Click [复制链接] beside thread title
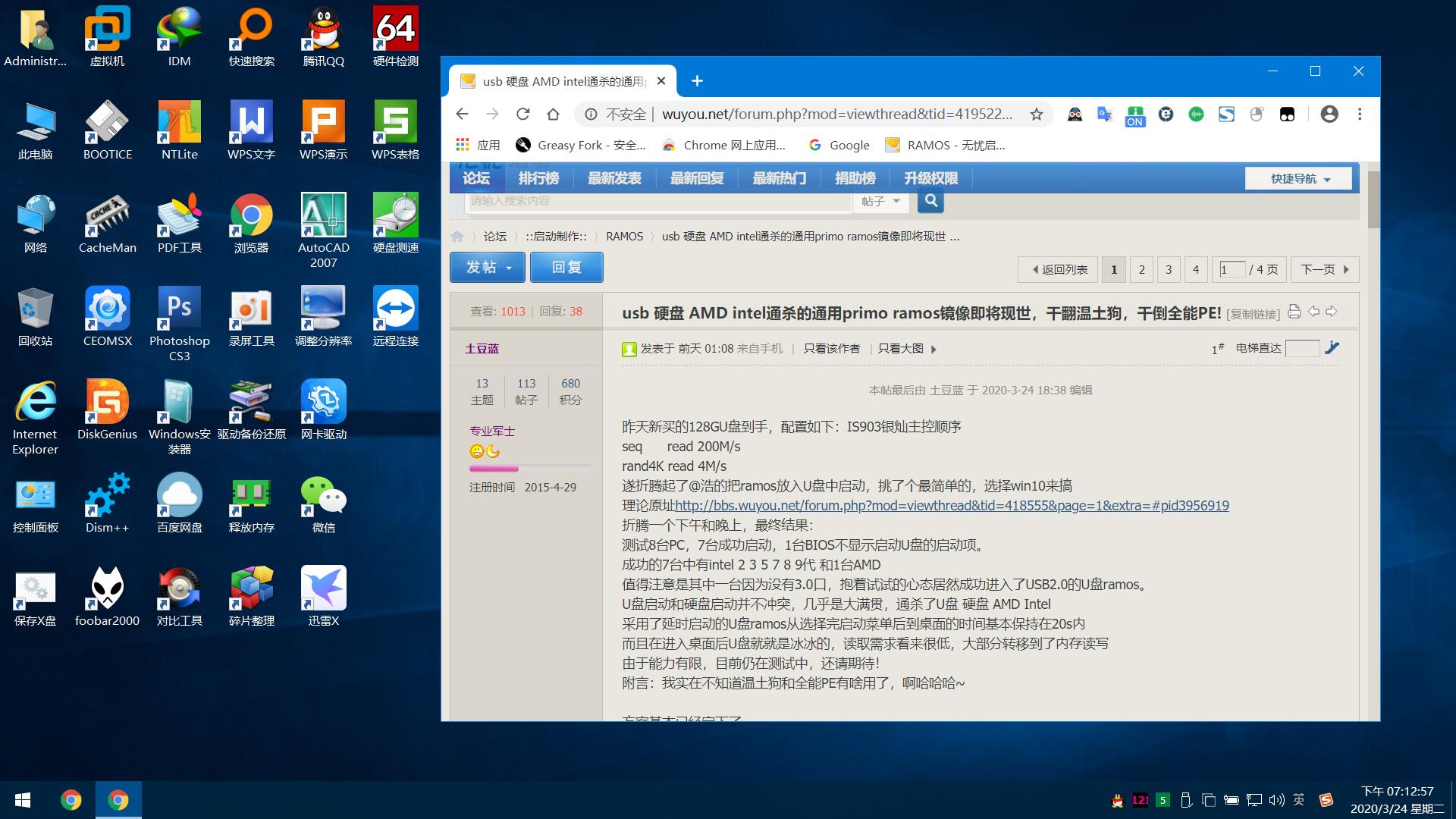Screen dimensions: 1456x819 point(1252,314)
